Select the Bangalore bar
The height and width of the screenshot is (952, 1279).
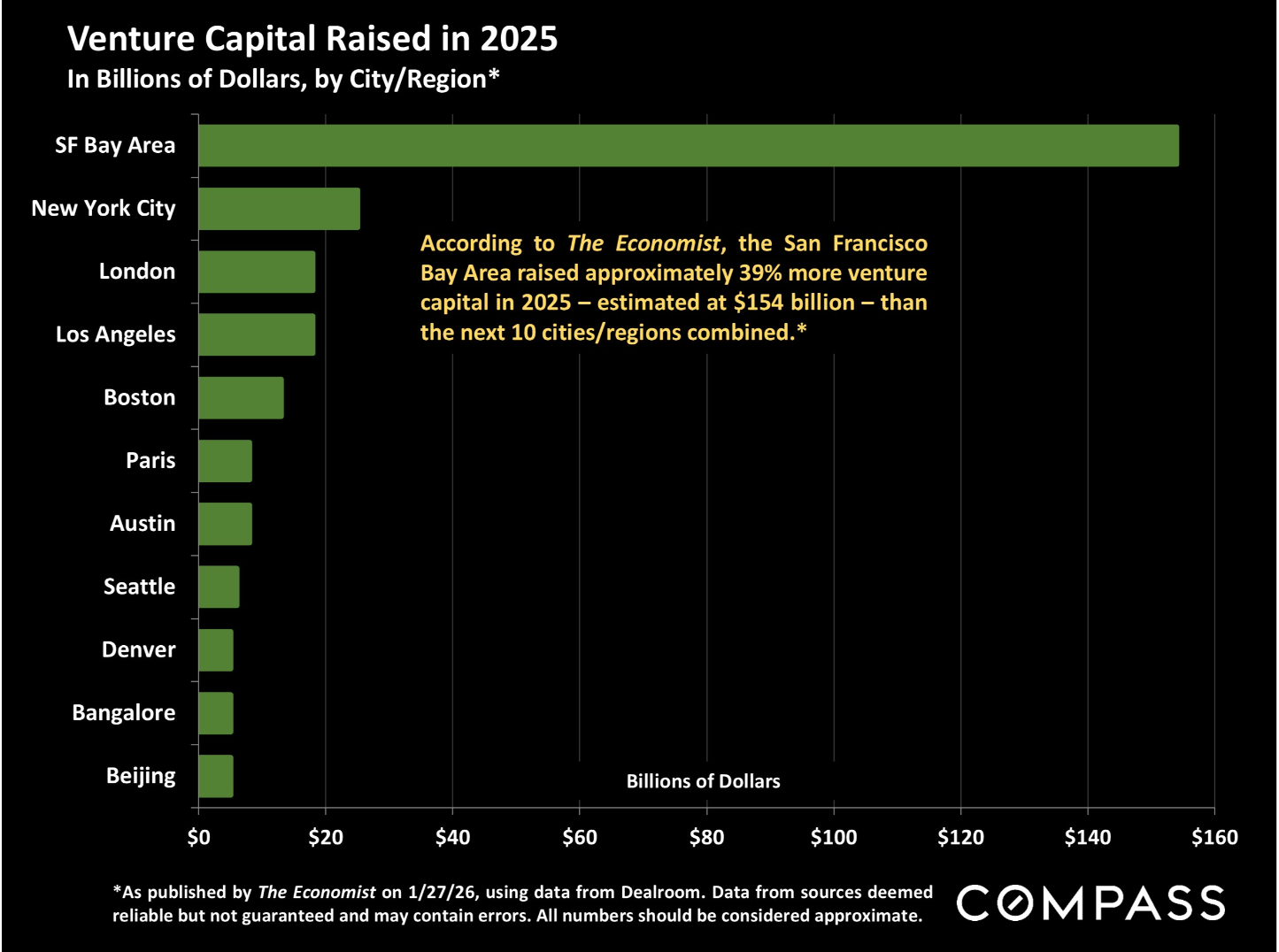[216, 713]
